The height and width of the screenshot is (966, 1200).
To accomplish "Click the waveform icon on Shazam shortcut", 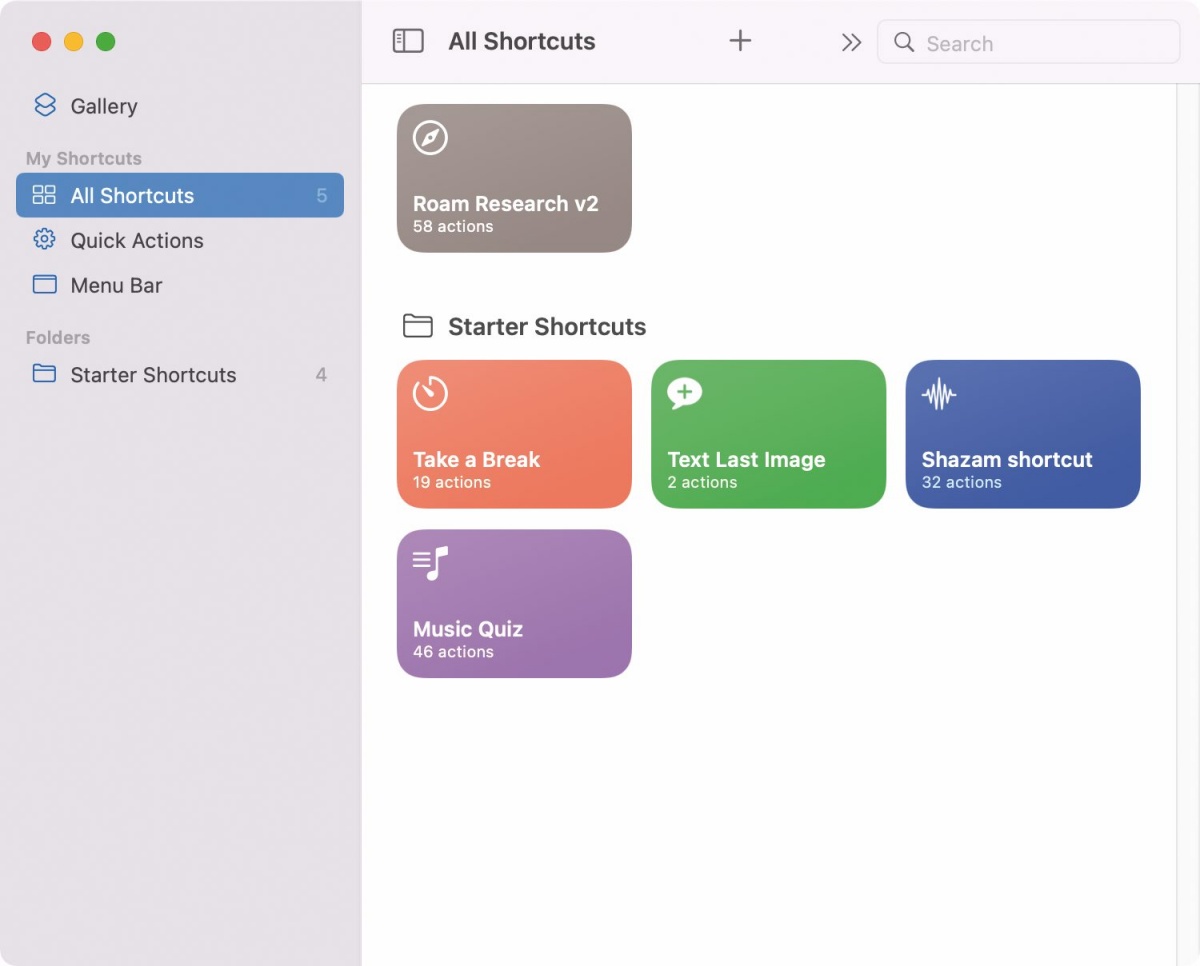I will [939, 395].
